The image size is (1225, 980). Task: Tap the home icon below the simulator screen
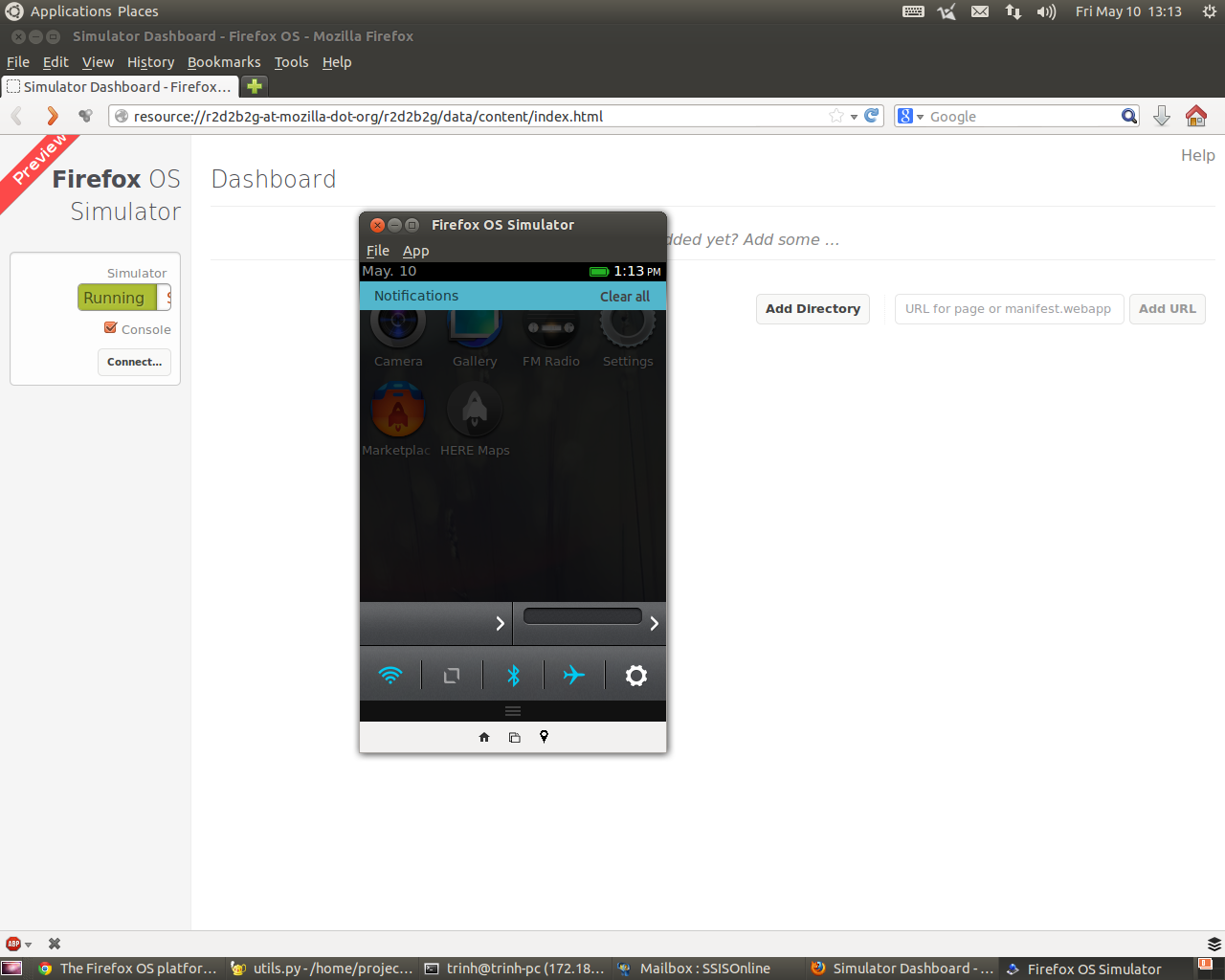(484, 737)
